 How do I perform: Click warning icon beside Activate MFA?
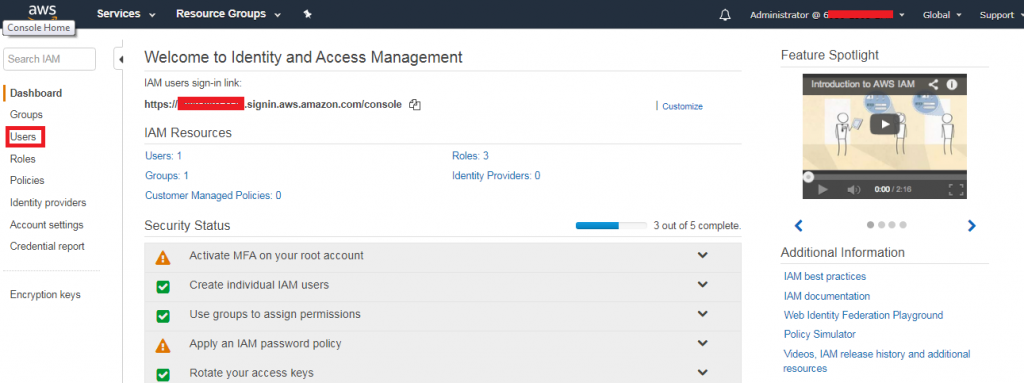point(163,258)
